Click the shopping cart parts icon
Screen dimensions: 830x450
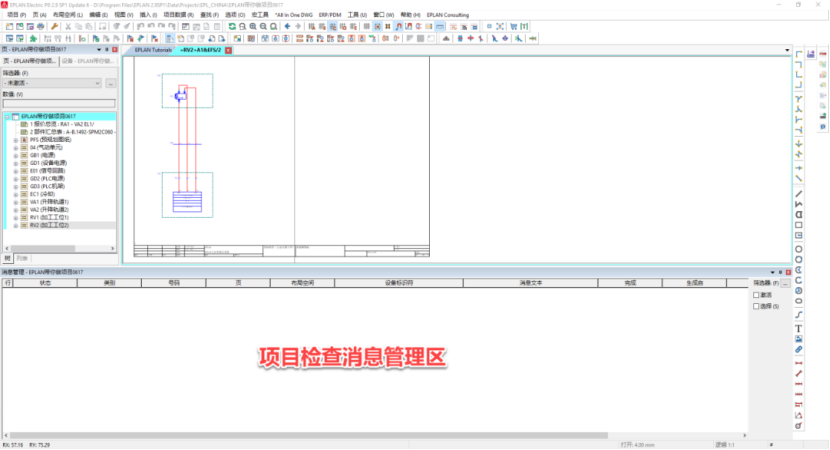[513, 26]
